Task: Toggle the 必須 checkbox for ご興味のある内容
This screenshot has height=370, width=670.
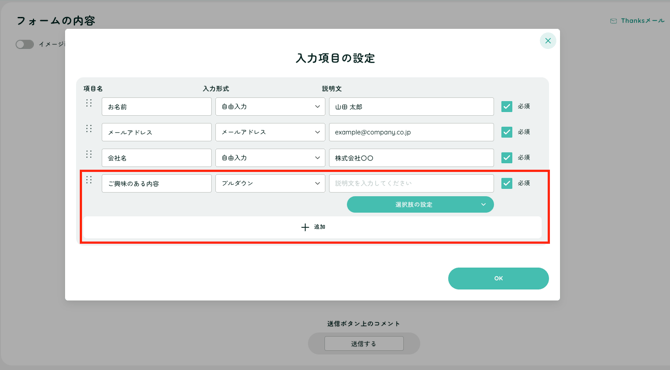Action: coord(507,183)
